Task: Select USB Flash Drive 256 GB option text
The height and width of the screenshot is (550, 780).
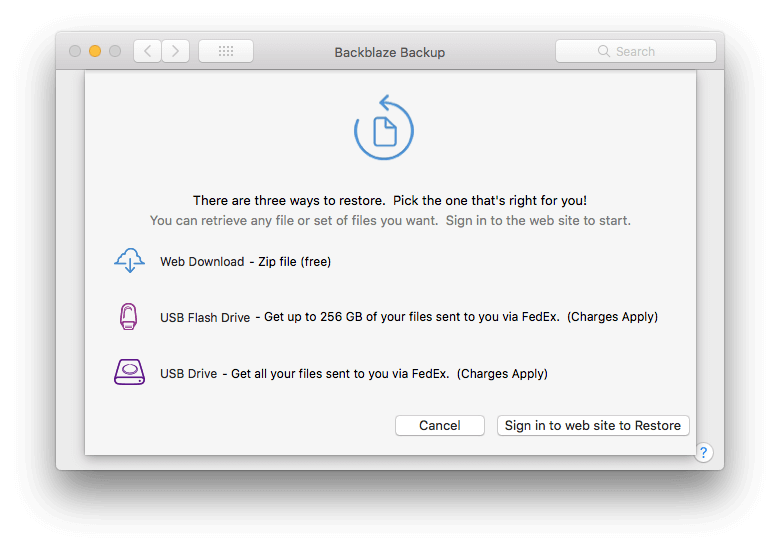Action: coord(409,317)
